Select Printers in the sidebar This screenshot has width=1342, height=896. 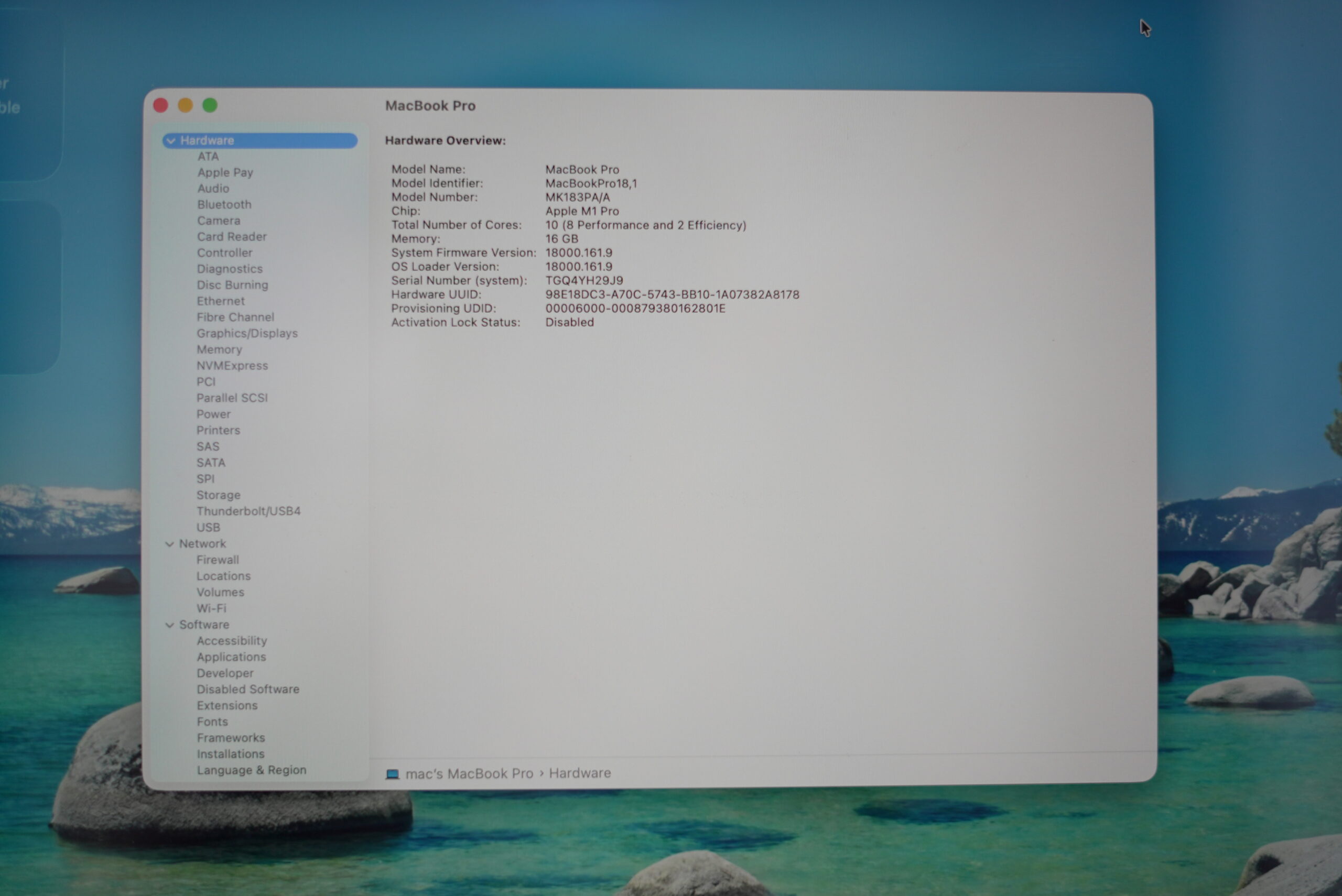pos(218,430)
